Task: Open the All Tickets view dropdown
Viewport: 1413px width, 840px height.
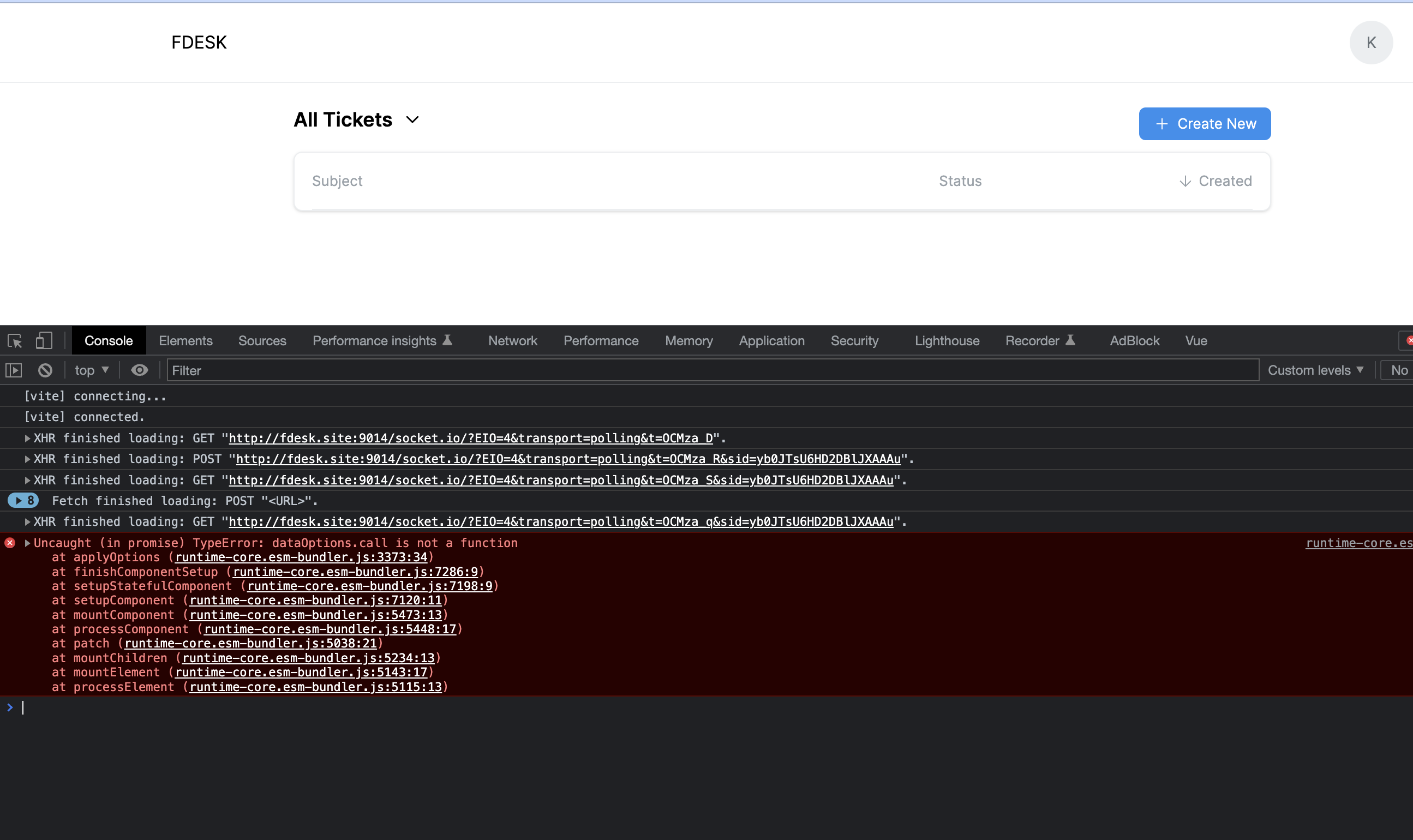Action: coord(412,119)
